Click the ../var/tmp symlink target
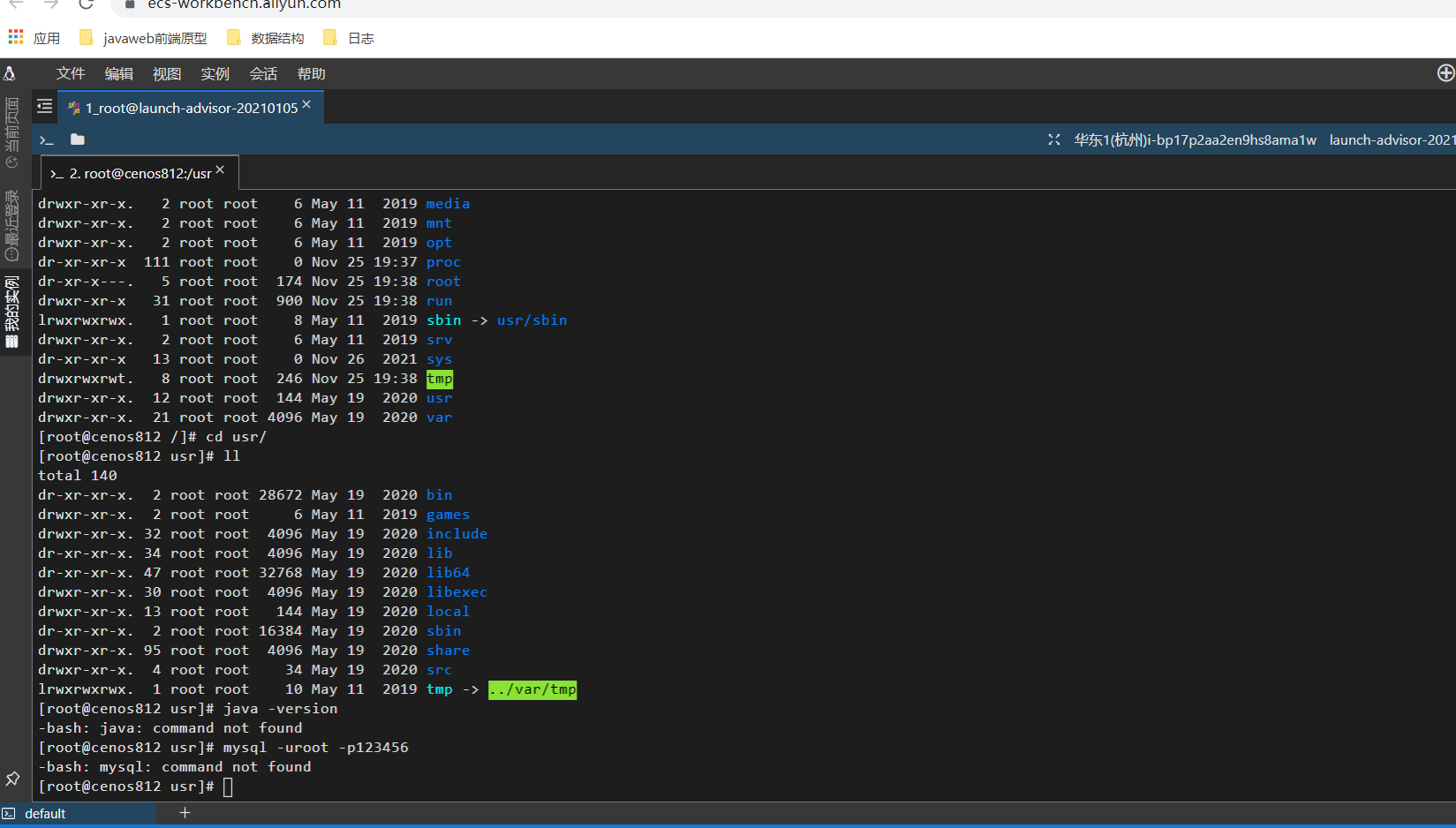 point(532,689)
